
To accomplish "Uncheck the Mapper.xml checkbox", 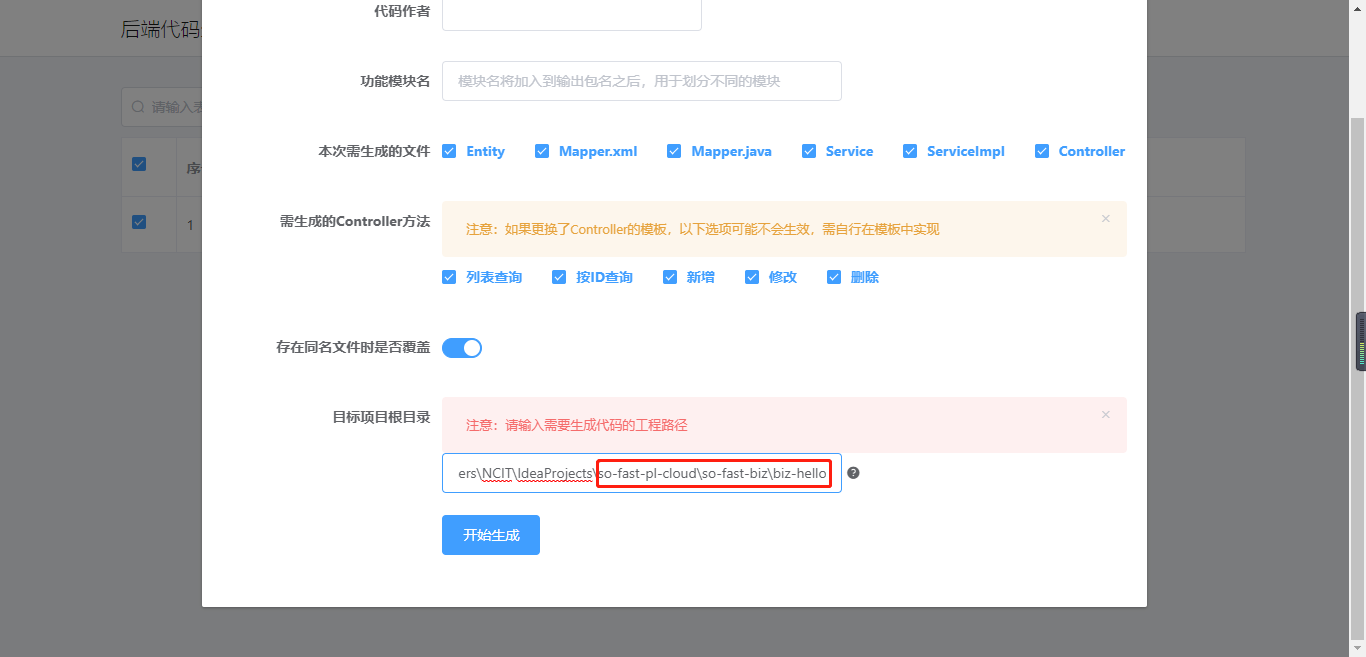I will [542, 151].
